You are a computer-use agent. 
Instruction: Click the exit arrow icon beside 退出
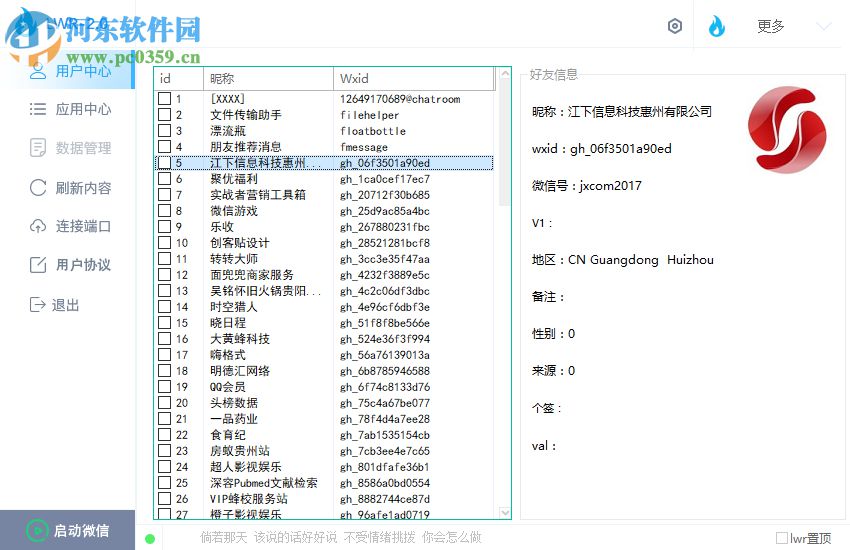point(38,305)
